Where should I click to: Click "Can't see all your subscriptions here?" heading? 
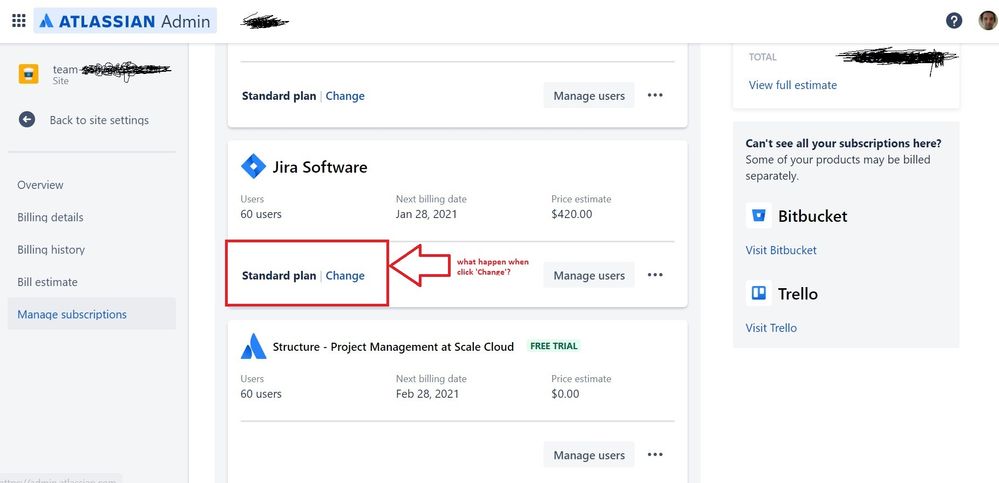point(844,143)
